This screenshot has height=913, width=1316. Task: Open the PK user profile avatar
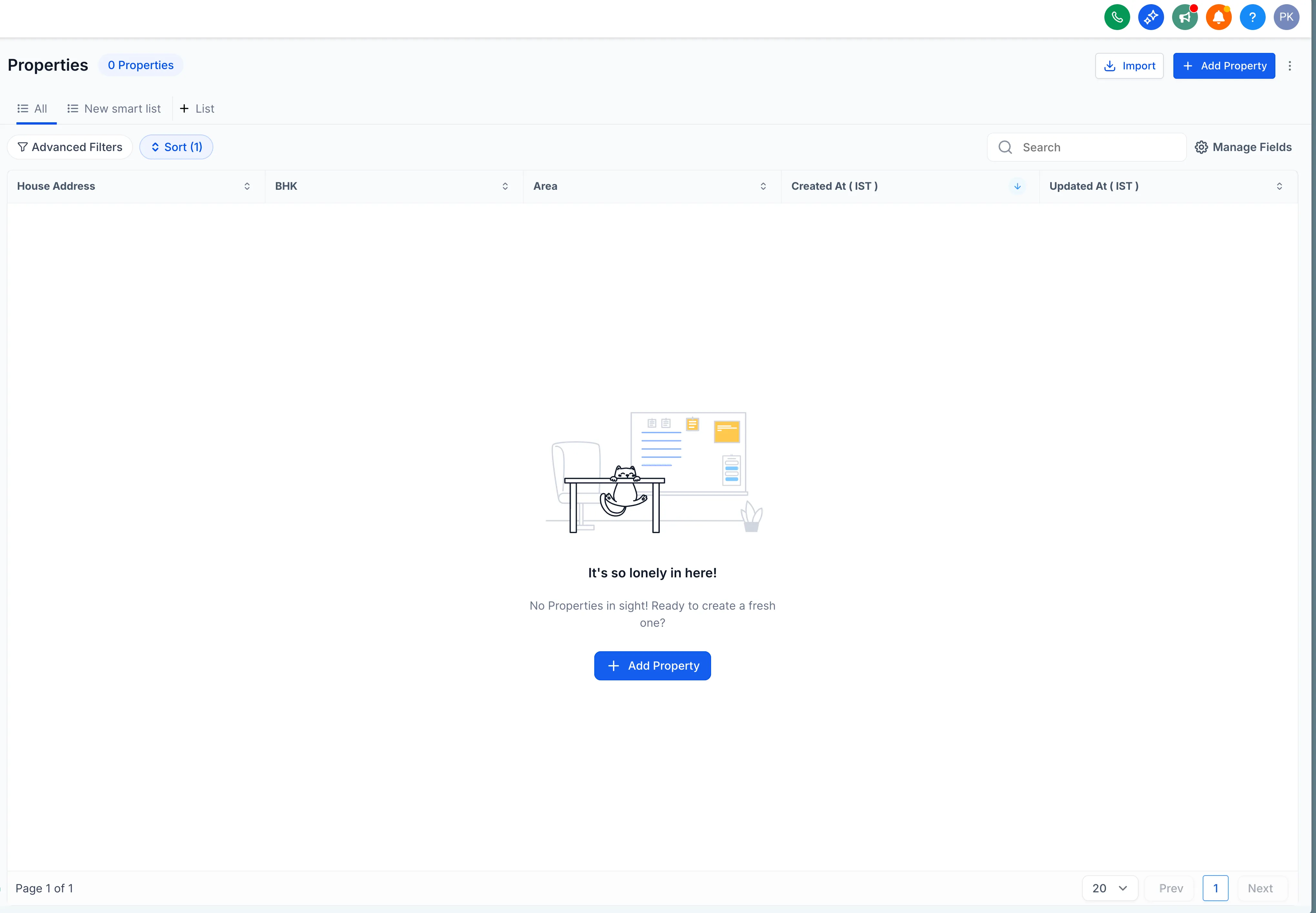click(1286, 17)
